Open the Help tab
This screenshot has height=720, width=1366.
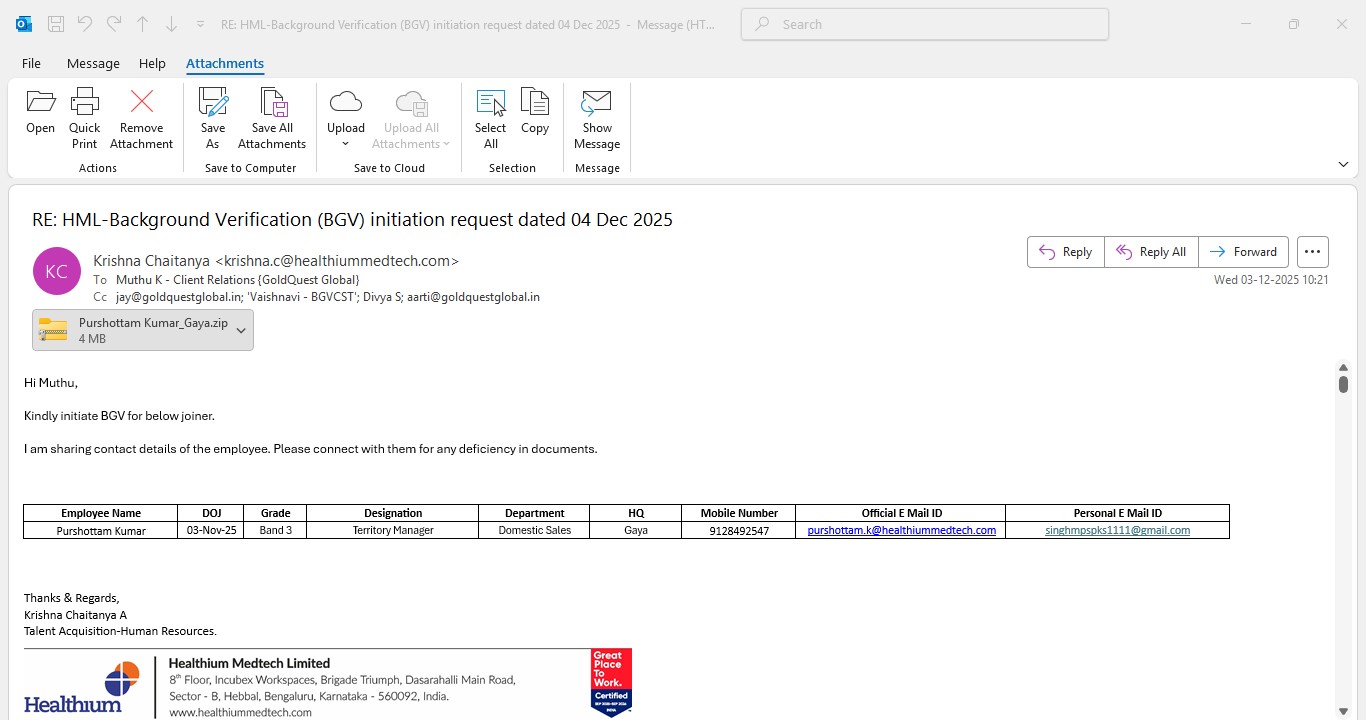point(152,63)
